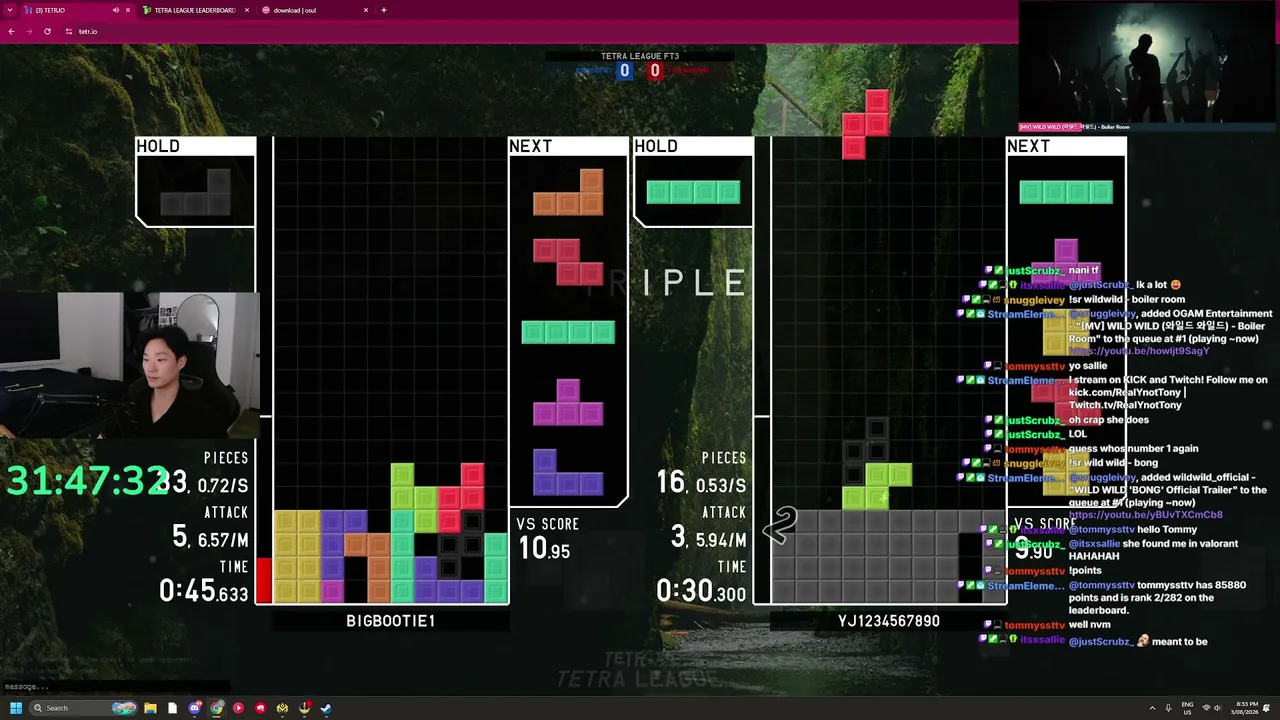The width and height of the screenshot is (1280, 720).
Task: Click the player name BIGBOOTIE1
Action: (x=391, y=621)
